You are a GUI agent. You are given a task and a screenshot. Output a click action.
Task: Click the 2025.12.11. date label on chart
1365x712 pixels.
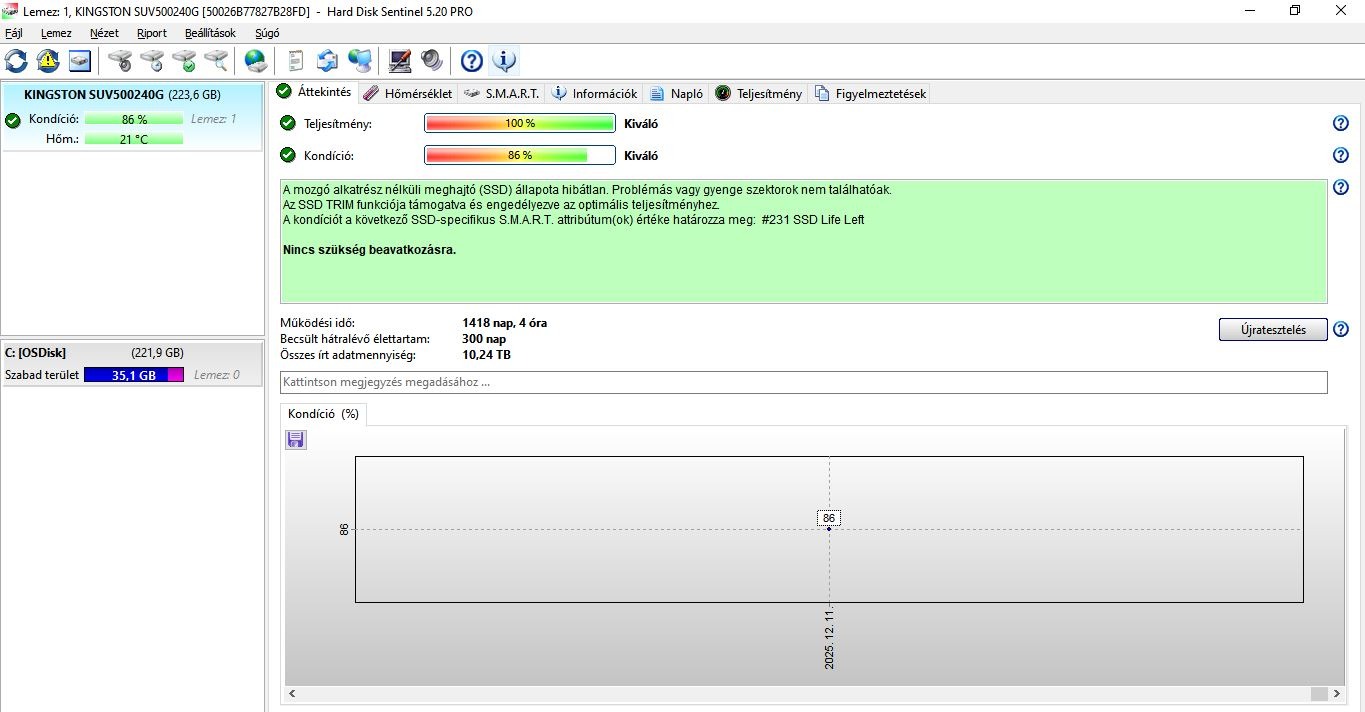click(829, 637)
